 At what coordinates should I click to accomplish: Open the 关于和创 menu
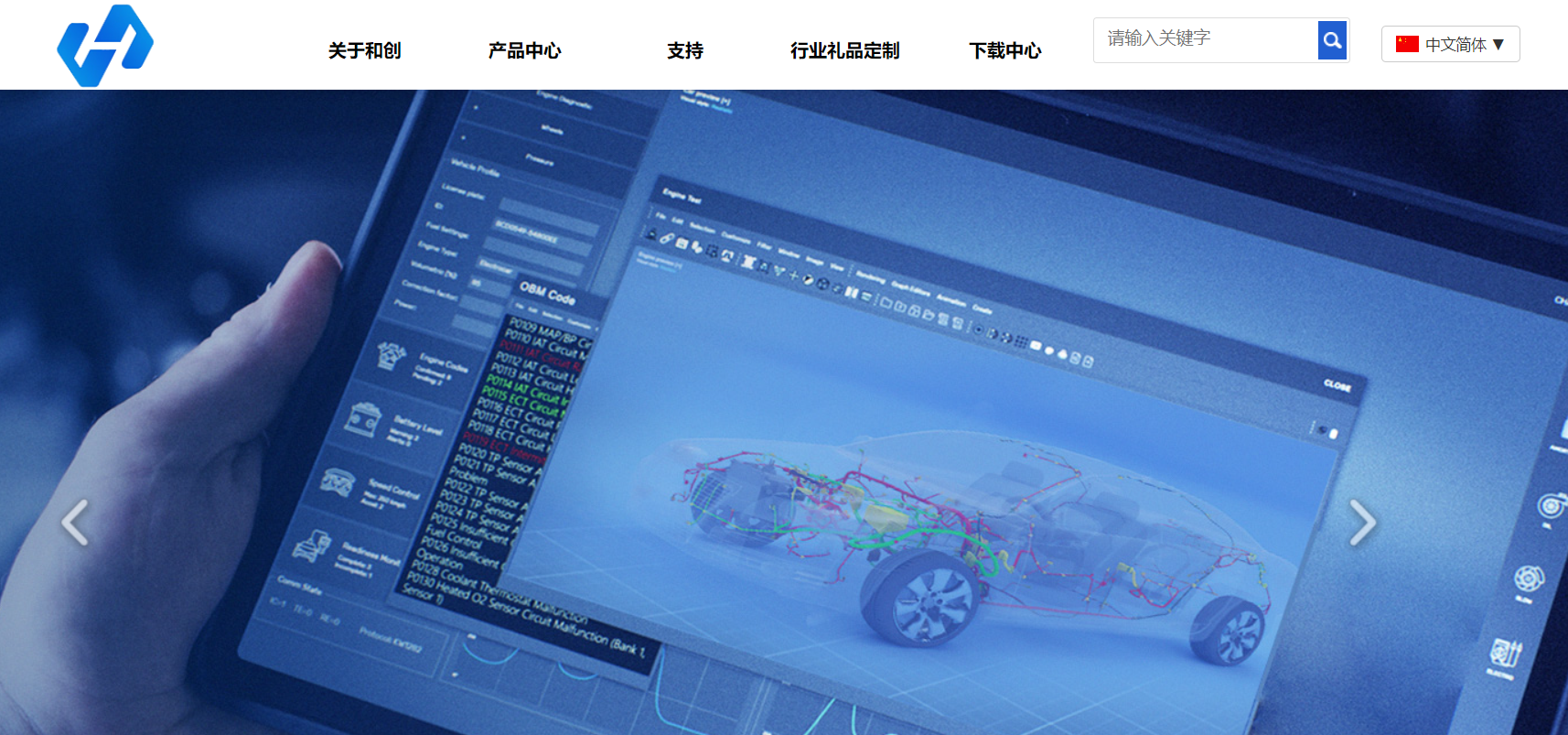point(364,50)
